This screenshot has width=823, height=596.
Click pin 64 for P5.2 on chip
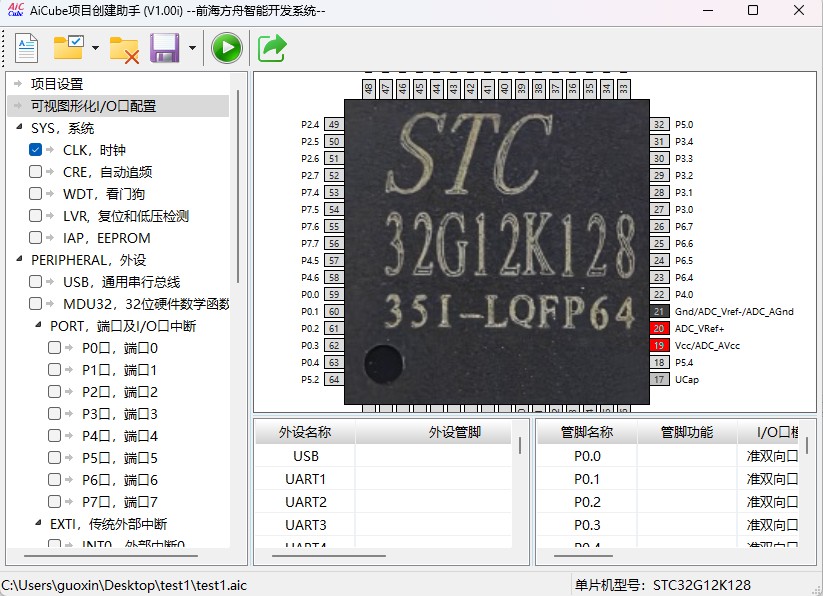334,379
